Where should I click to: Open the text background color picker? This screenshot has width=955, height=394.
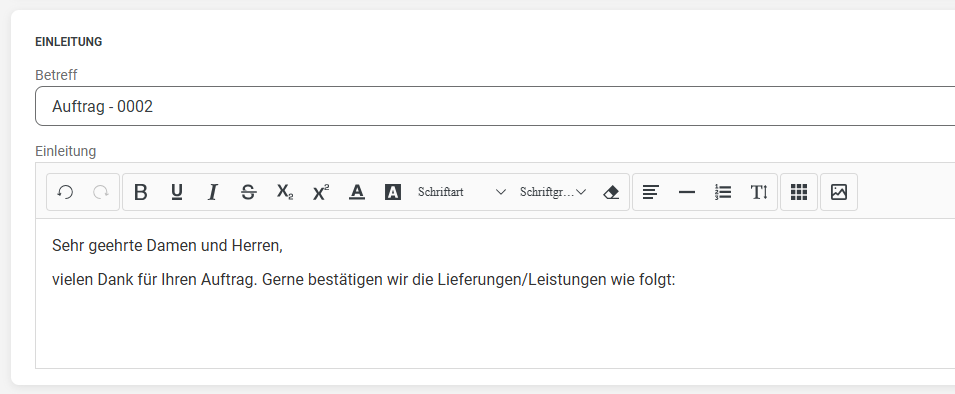click(393, 192)
